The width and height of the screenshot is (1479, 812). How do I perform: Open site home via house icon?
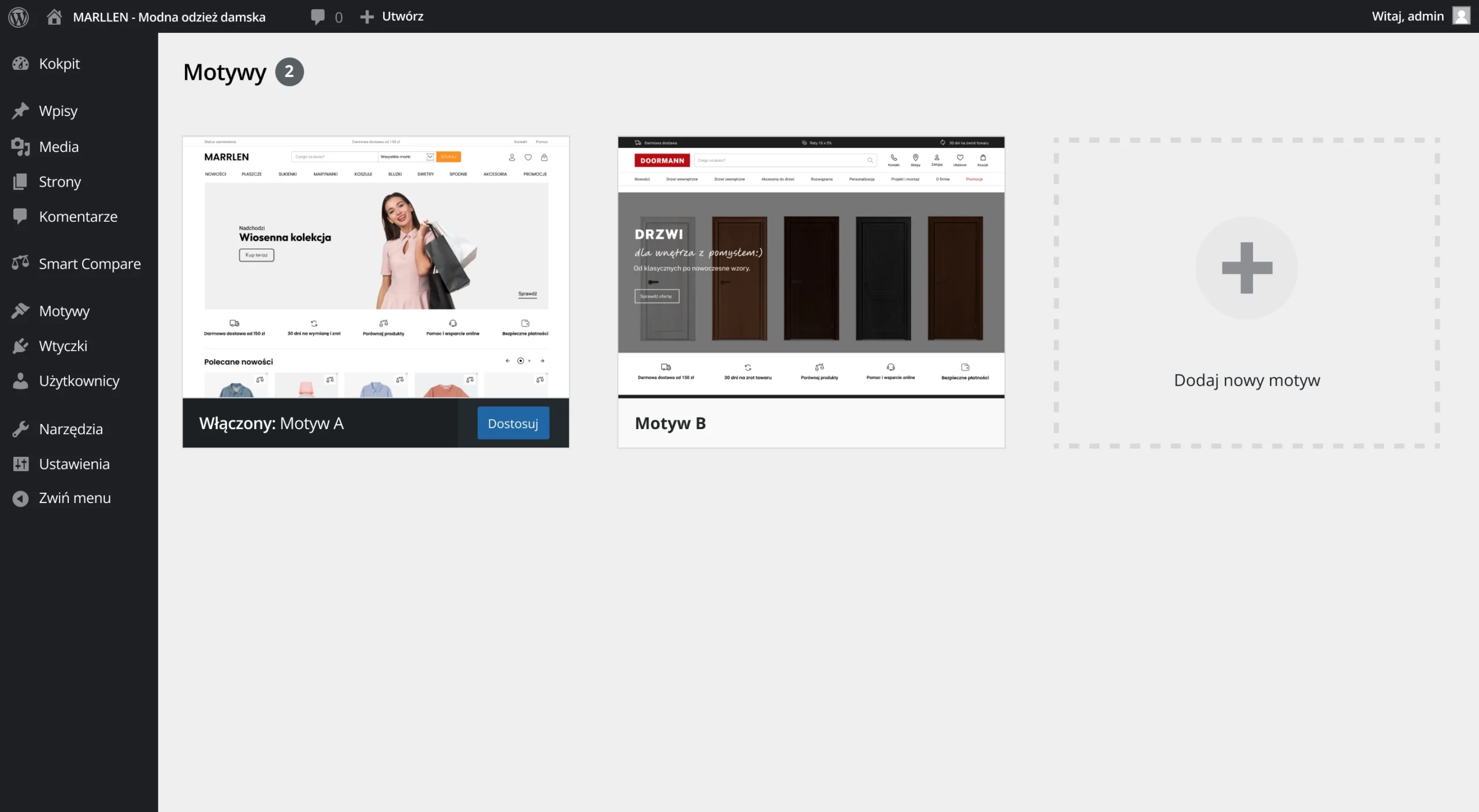(54, 17)
